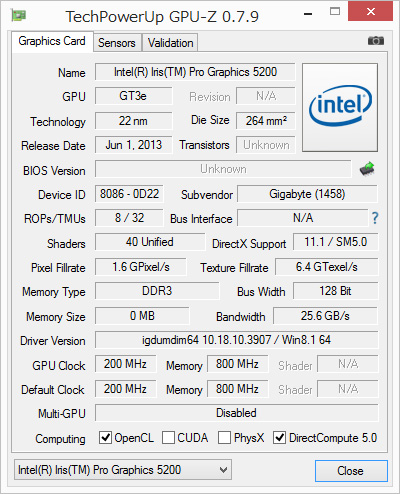This screenshot has width=400, height=494.
Task: Click the ROPs/TMUs field 8 / 32
Action: pyautogui.click(x=129, y=218)
